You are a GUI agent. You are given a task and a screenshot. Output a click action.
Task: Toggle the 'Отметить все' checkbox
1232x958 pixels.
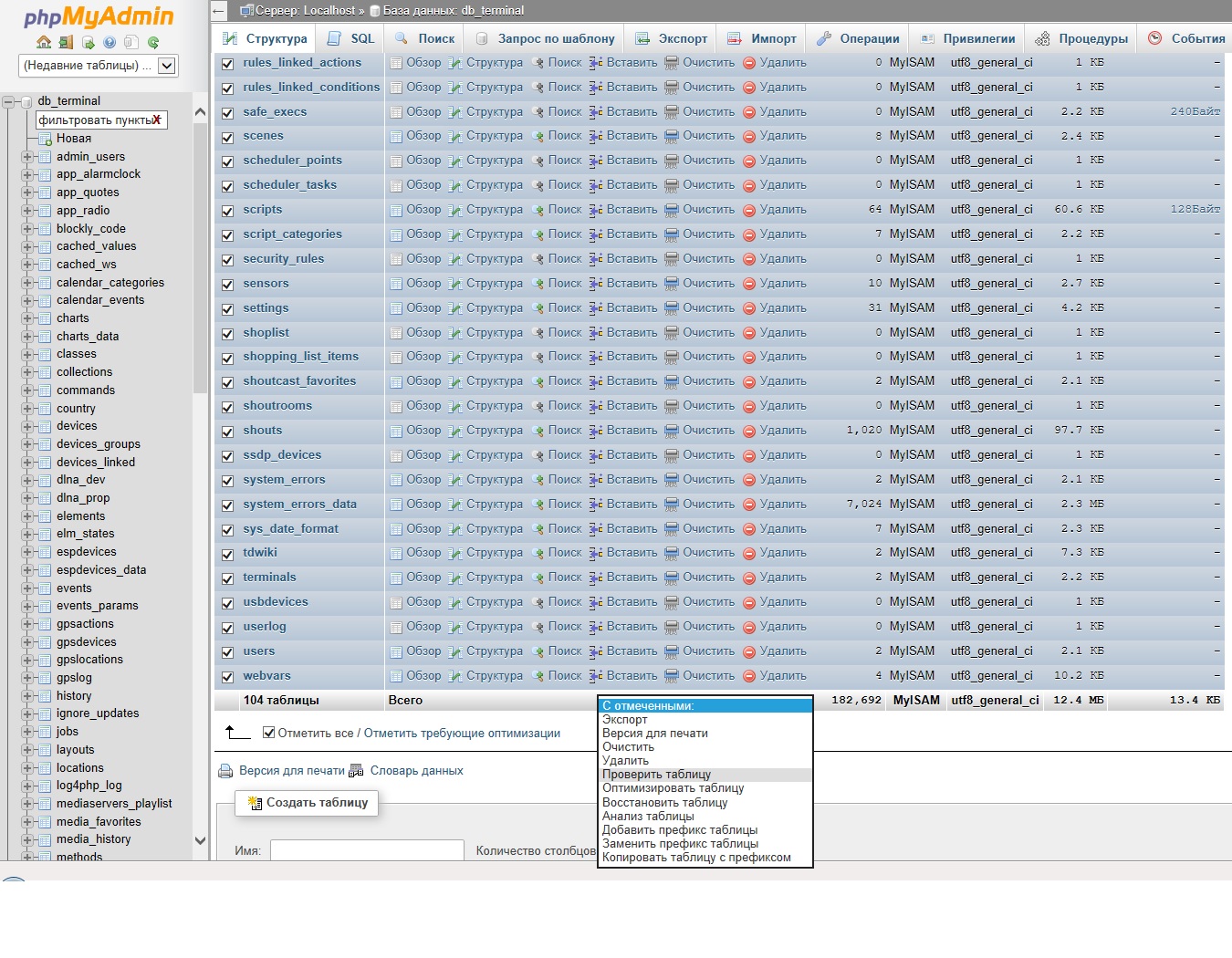pyautogui.click(x=268, y=733)
